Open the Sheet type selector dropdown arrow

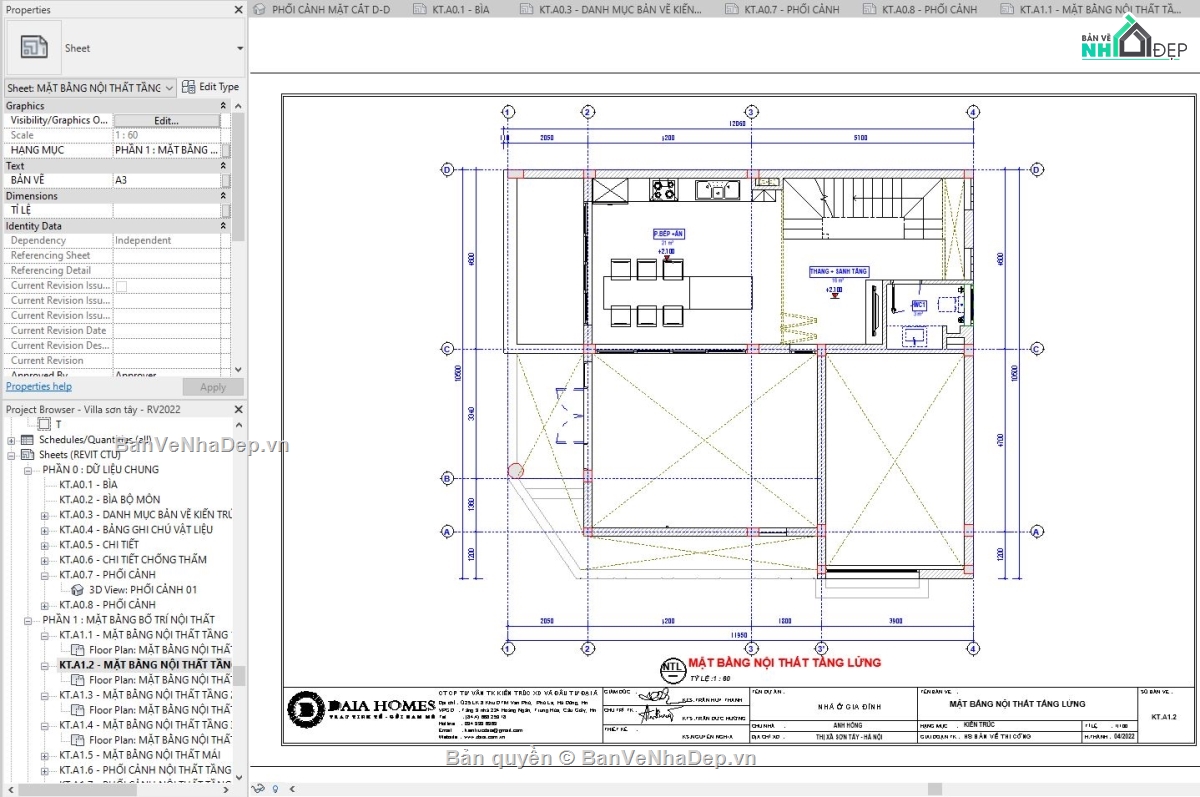tap(240, 48)
